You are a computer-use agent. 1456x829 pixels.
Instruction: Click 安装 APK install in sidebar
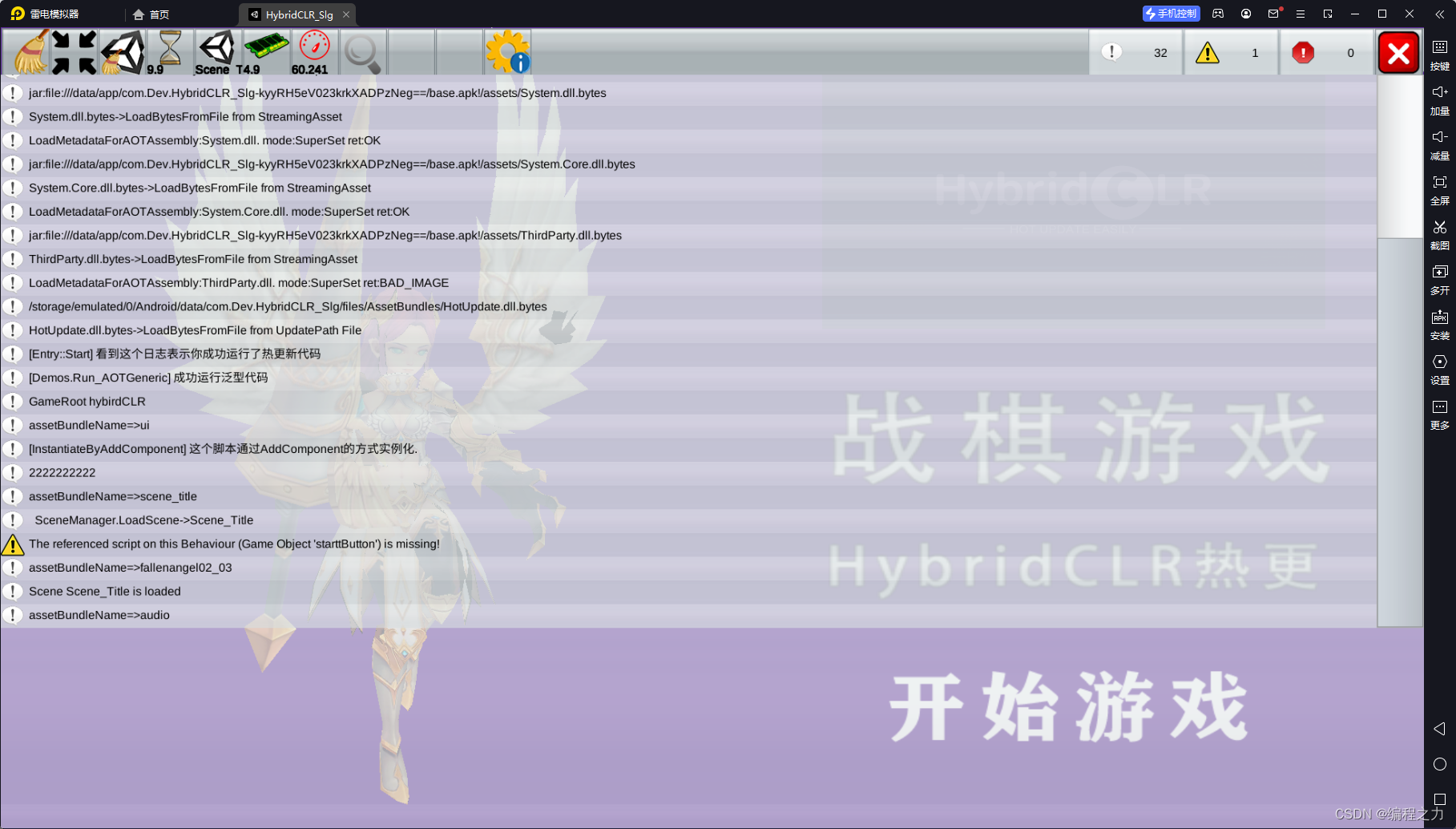pos(1440,324)
